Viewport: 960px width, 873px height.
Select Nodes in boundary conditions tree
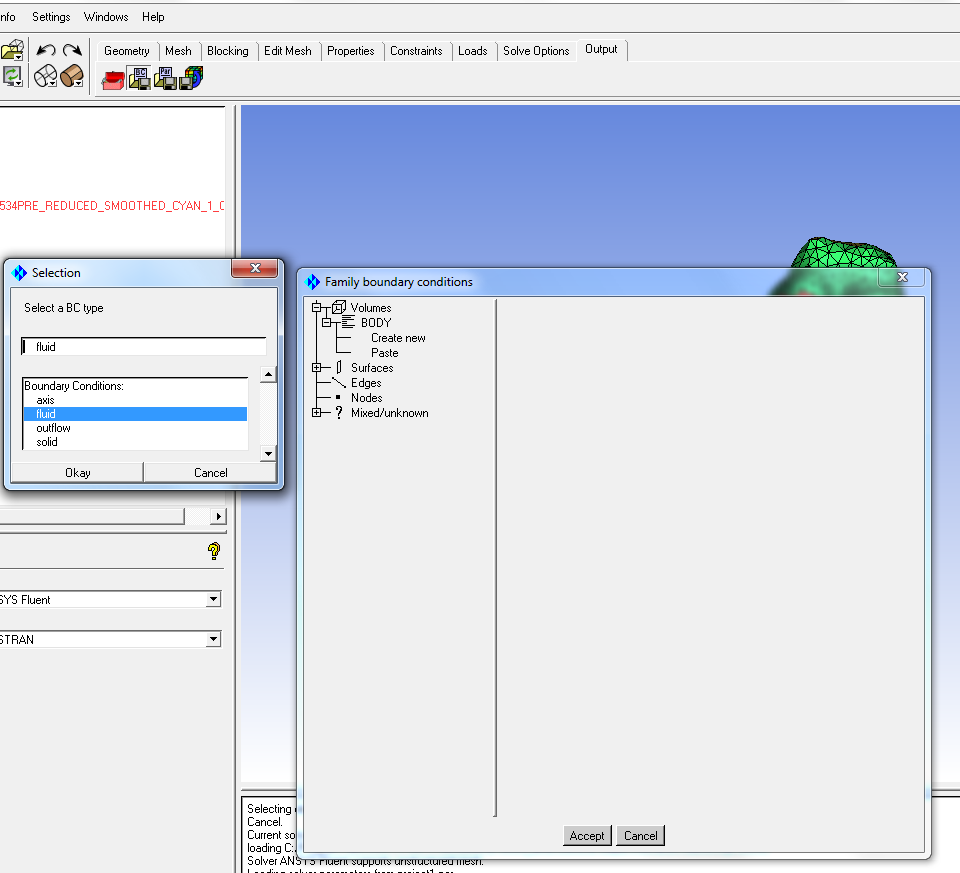[367, 398]
